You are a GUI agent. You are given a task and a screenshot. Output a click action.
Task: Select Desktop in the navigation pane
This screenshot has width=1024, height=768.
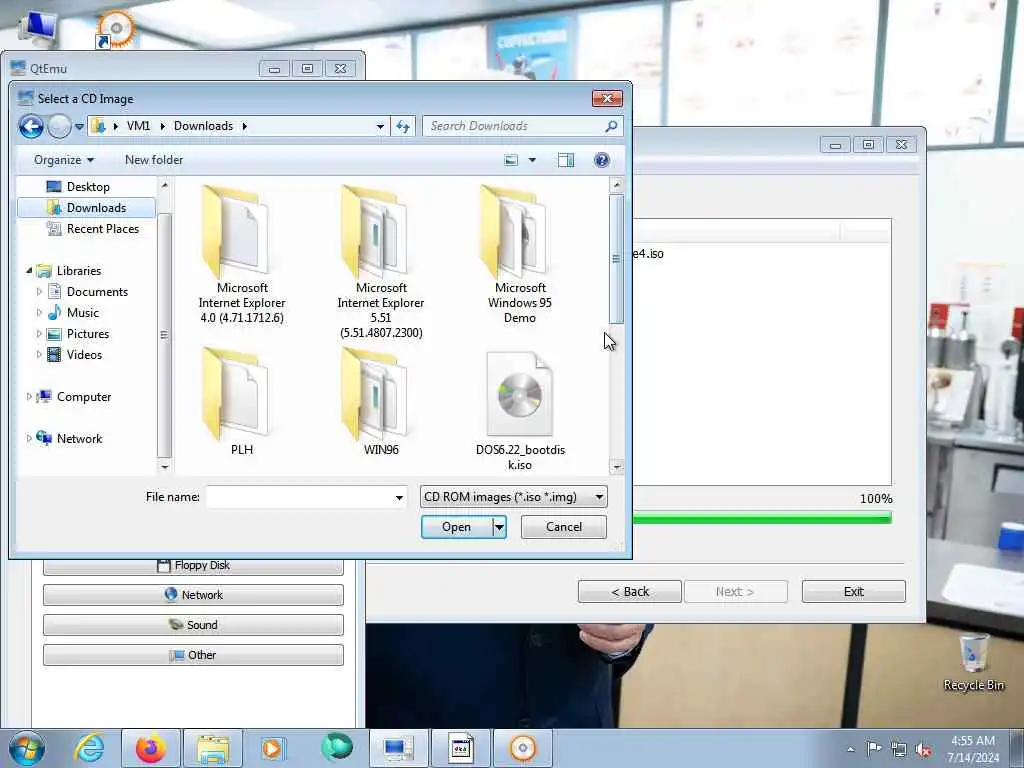88,187
